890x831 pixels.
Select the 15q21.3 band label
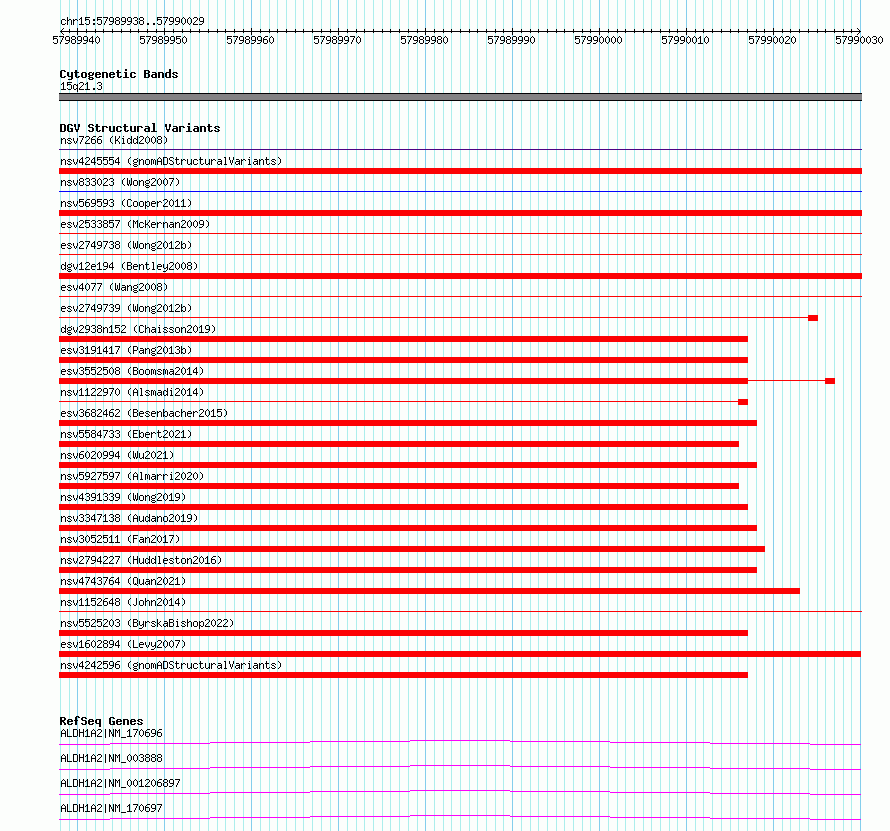click(81, 86)
